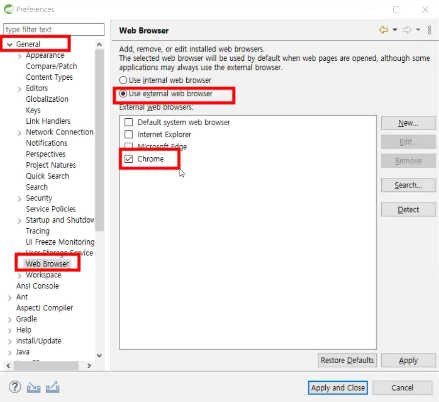Screen dimensions: 439x402
Task: Click the export preferences icon
Action: point(53,387)
